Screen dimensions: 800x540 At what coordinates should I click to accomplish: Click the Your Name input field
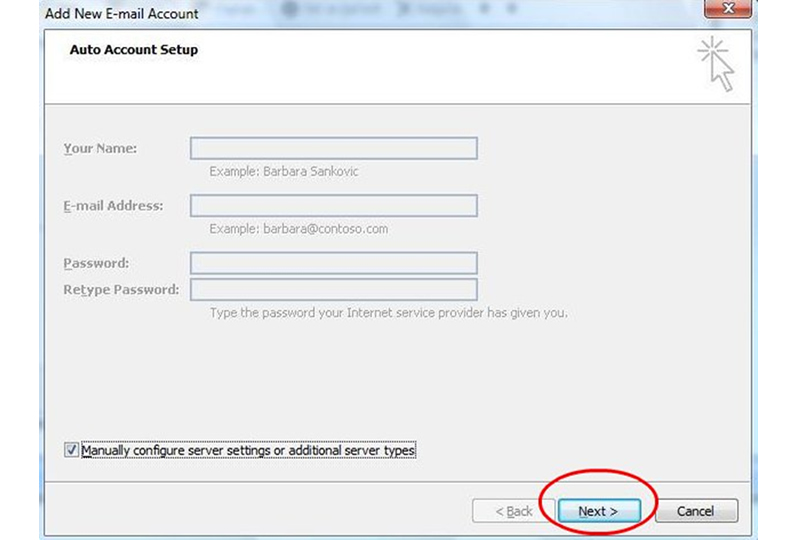coord(333,149)
